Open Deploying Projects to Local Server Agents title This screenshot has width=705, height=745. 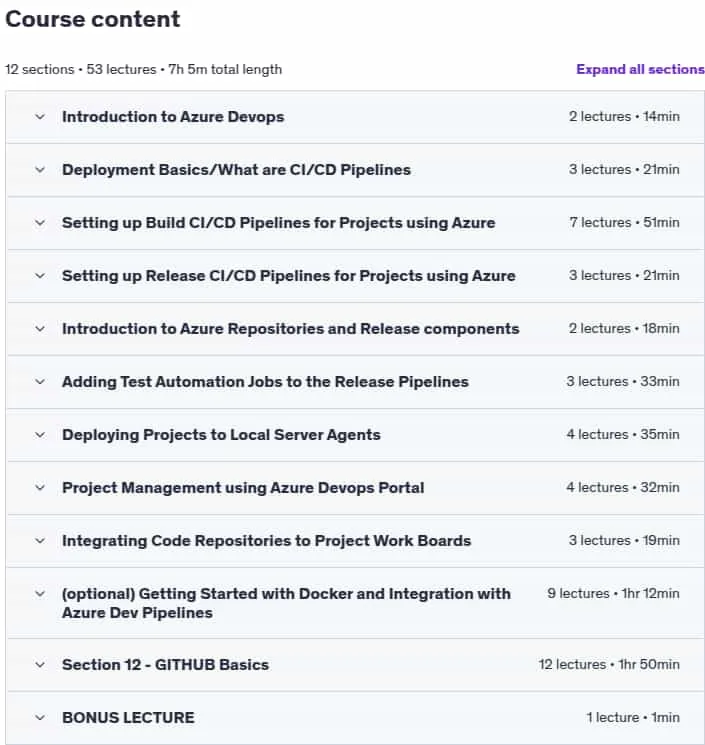pos(221,435)
